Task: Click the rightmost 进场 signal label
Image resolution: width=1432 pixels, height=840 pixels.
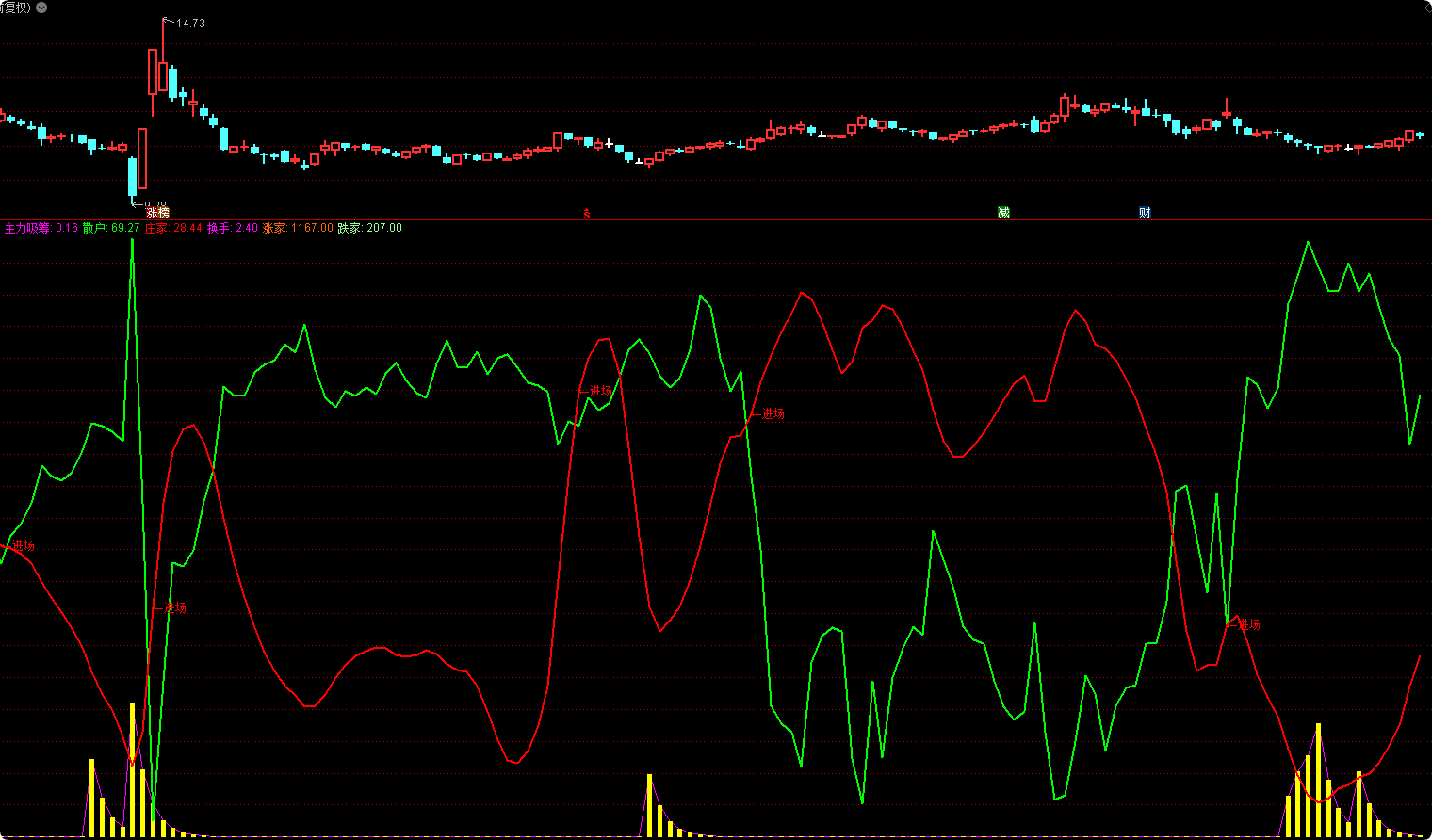Action: [x=1248, y=624]
